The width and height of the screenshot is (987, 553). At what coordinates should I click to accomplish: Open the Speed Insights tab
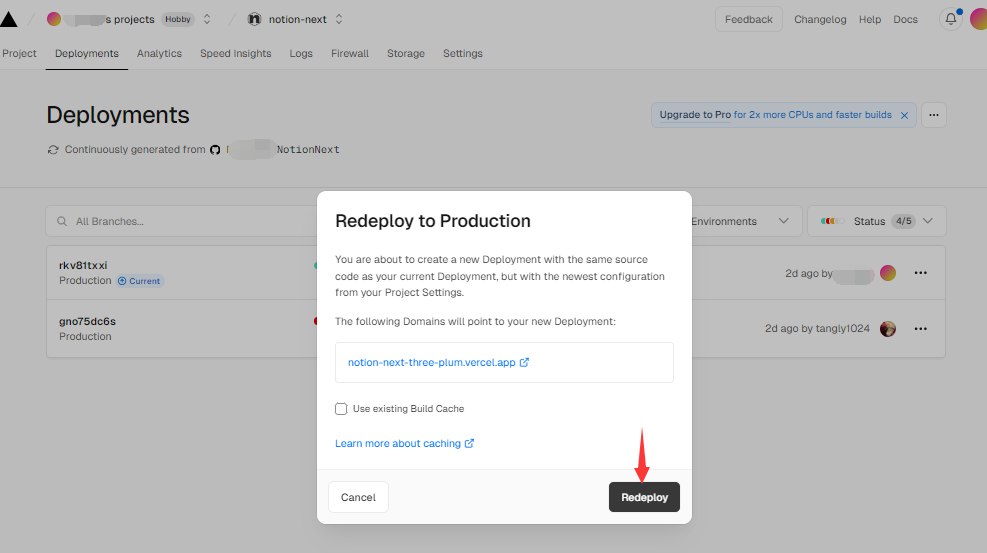coord(235,53)
